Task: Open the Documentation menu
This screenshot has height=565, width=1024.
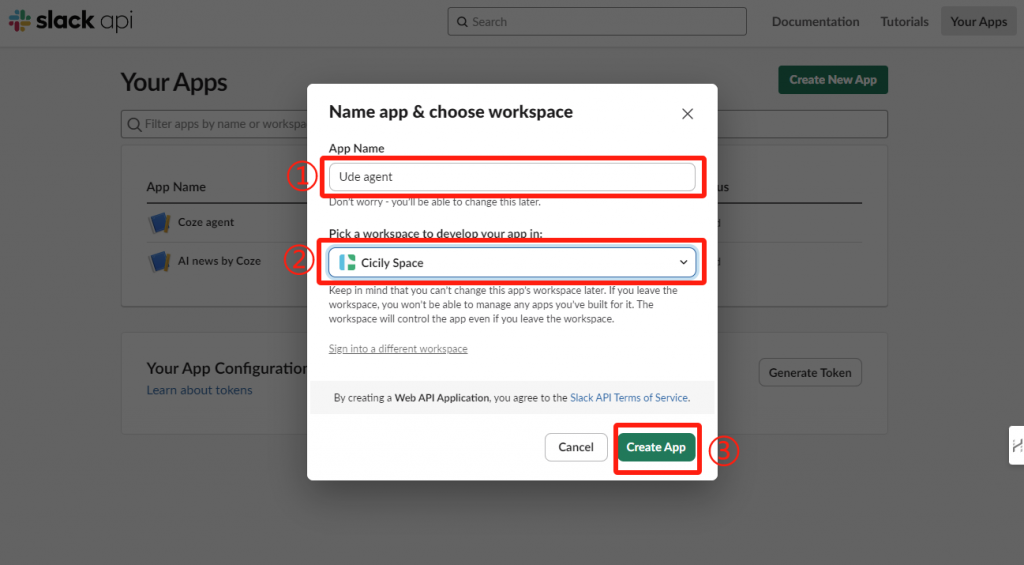Action: 815,22
